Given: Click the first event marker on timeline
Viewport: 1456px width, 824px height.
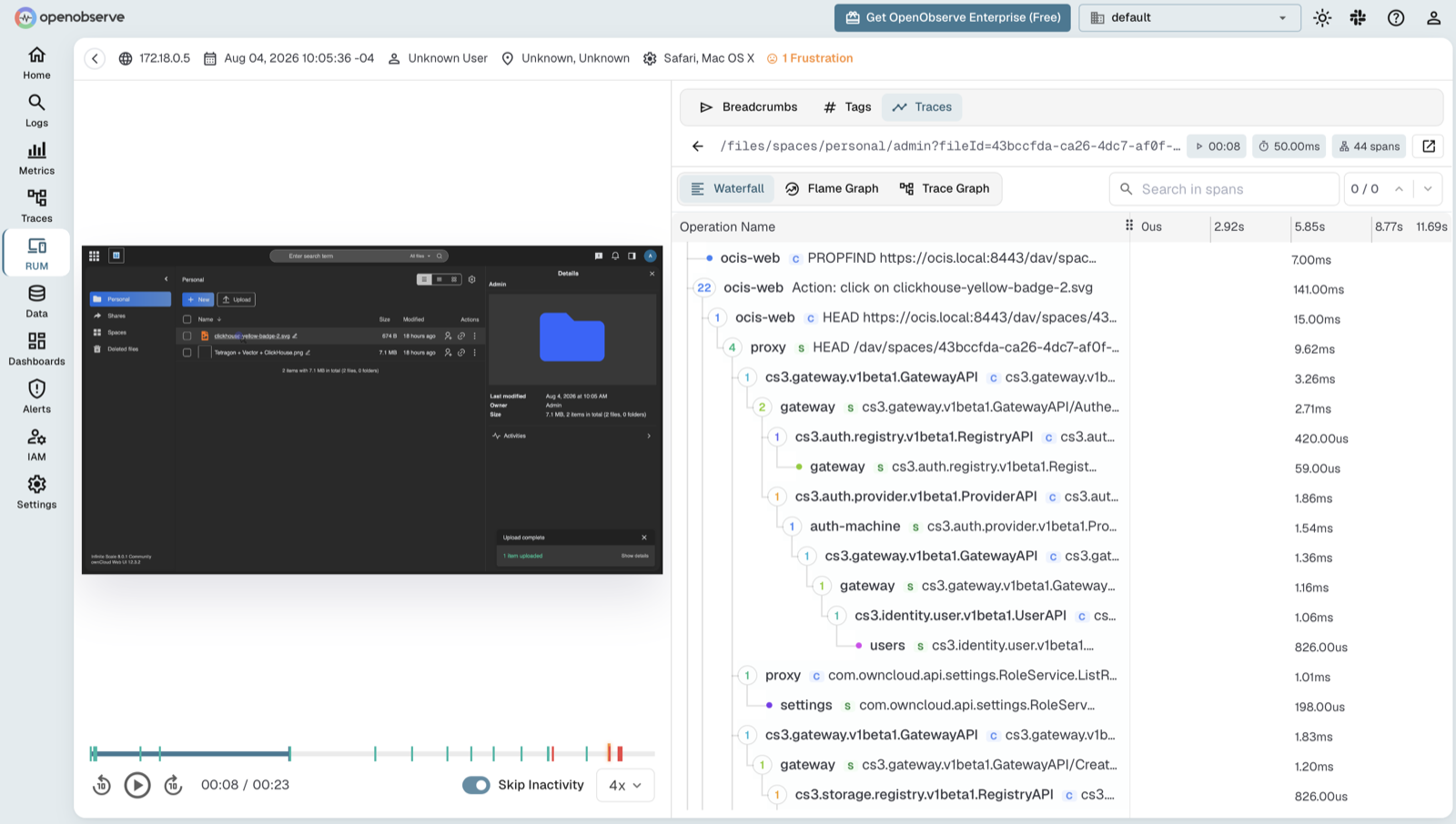Looking at the screenshot, I should coord(94,754).
